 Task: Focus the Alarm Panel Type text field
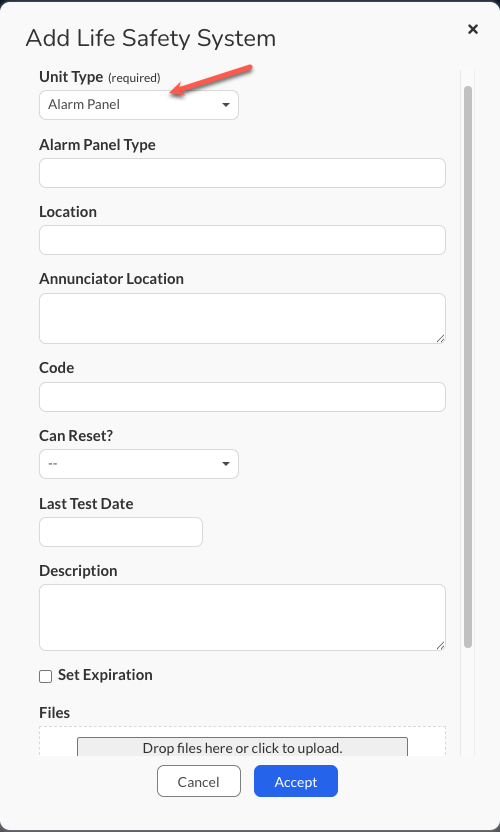242,173
